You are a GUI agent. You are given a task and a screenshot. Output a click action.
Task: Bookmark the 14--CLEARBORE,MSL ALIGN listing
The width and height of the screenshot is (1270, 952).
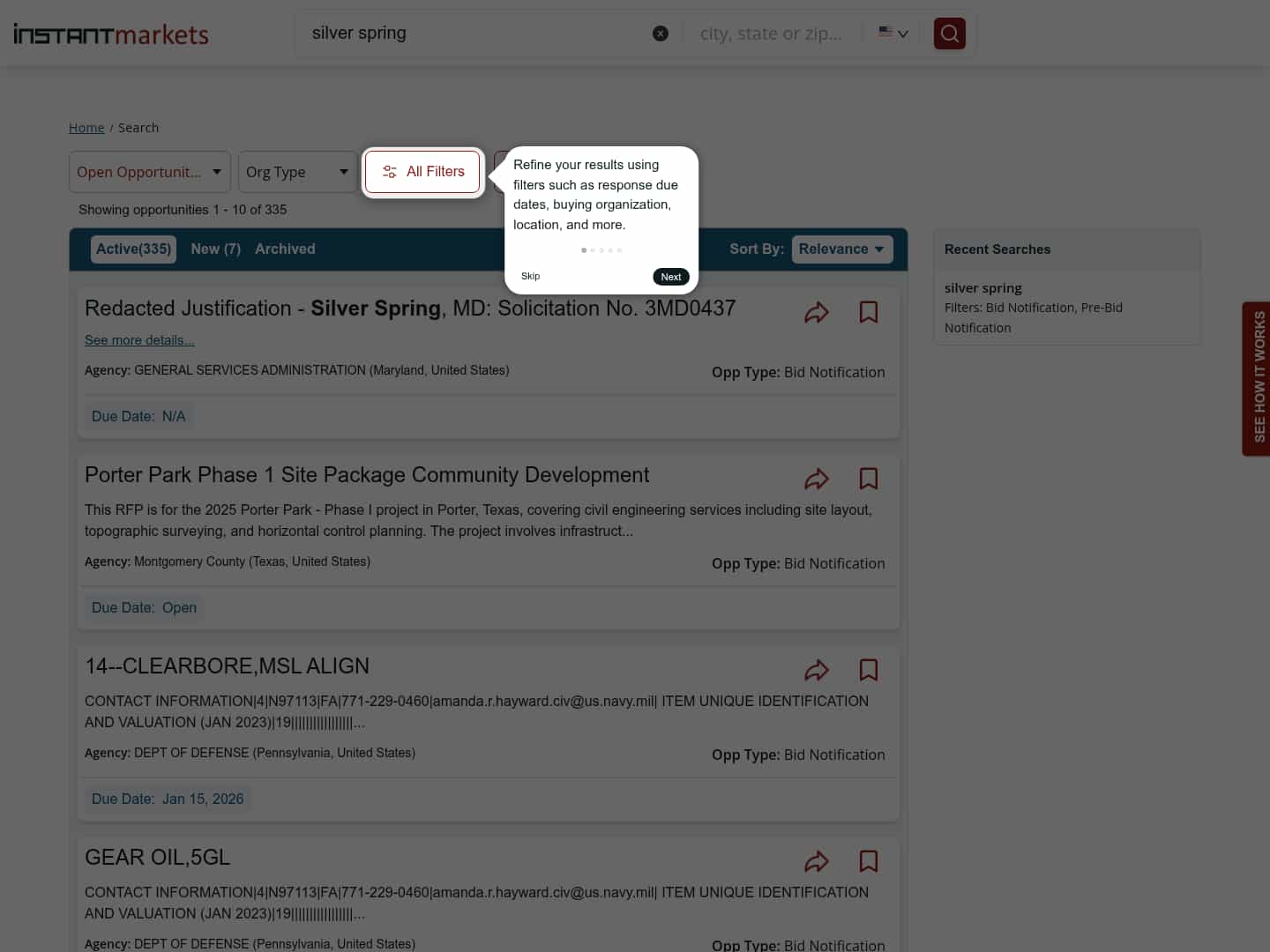868,670
